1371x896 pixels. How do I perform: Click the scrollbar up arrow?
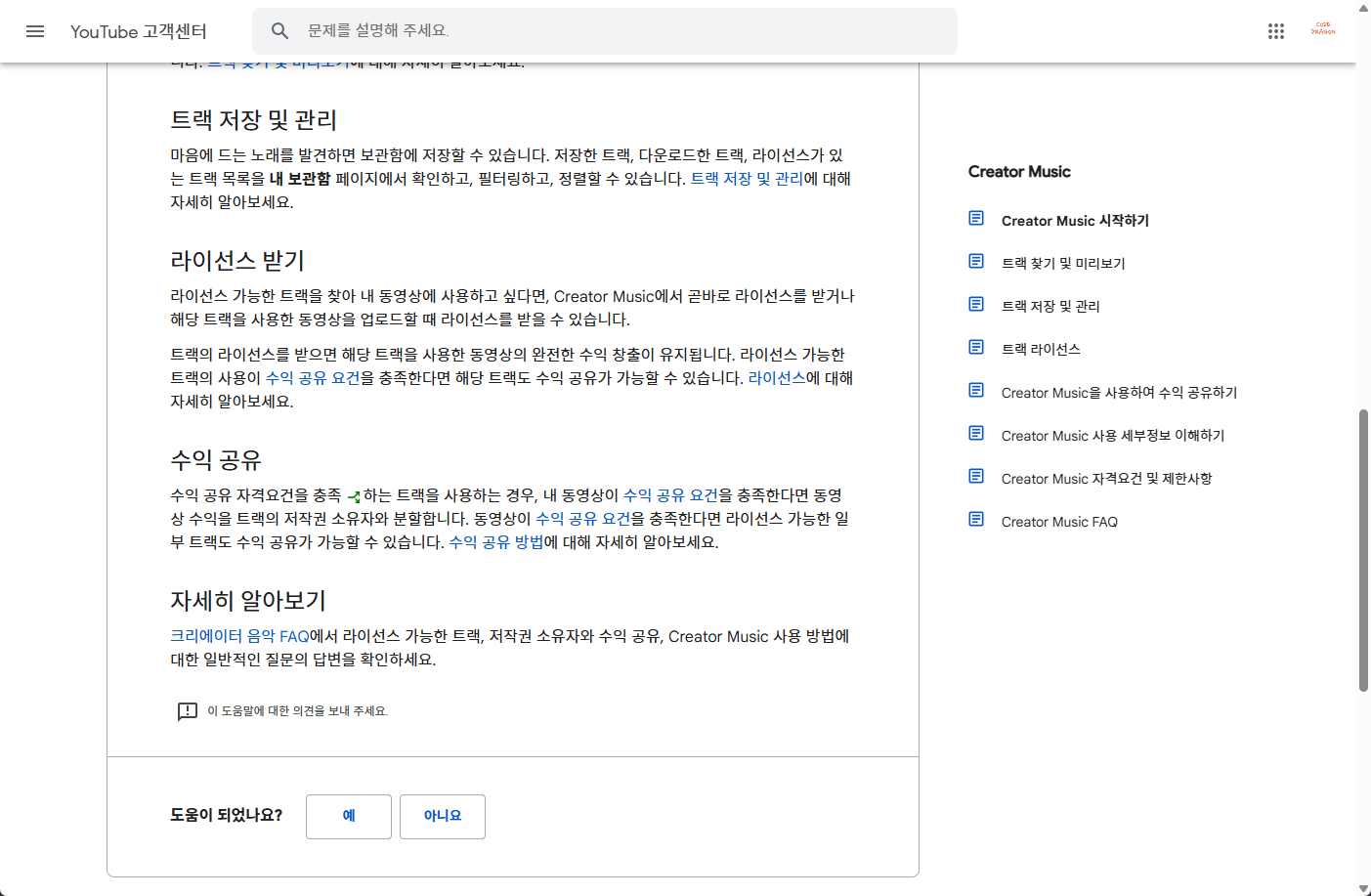point(1363,7)
